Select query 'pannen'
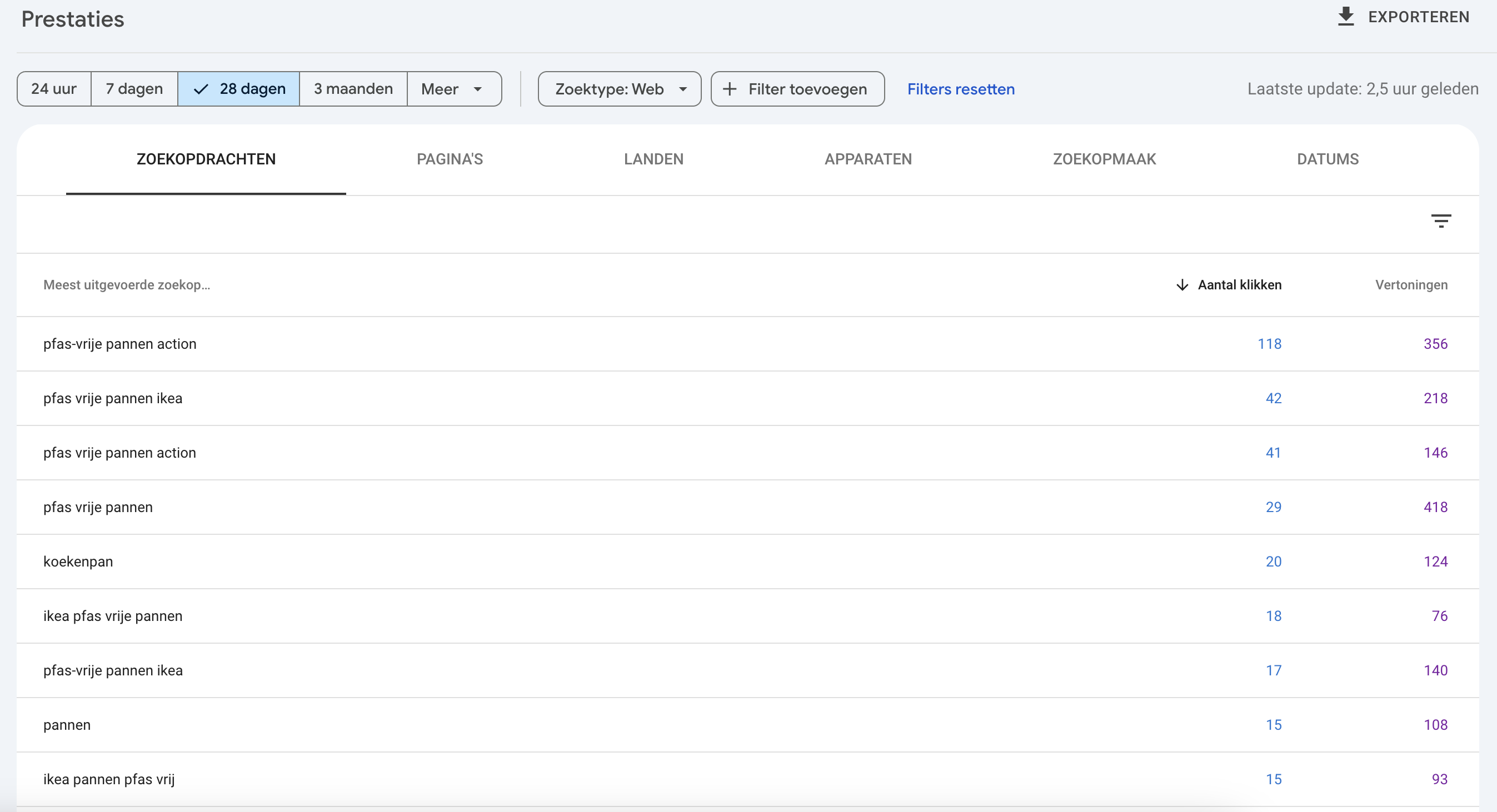 click(67, 725)
